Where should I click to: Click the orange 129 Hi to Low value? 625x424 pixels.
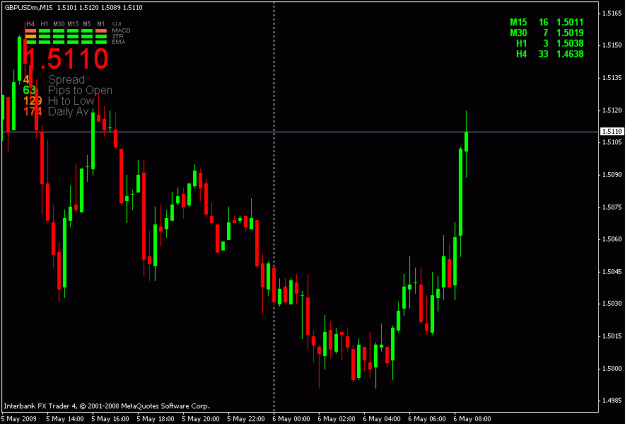[33, 101]
